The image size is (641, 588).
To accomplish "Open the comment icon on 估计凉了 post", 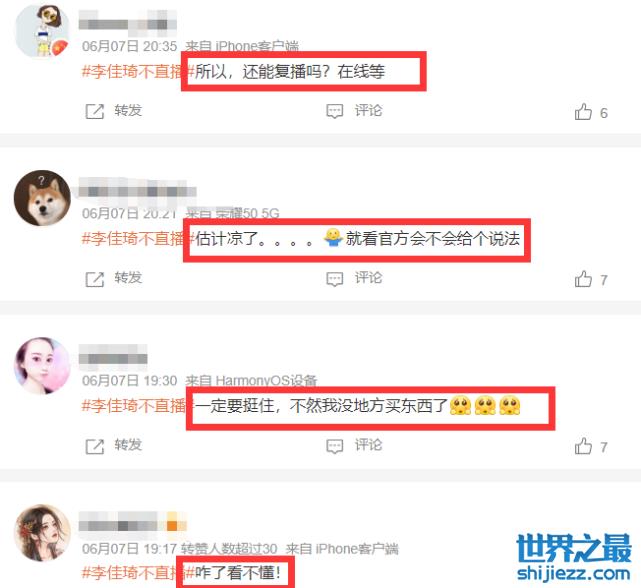I will [334, 279].
